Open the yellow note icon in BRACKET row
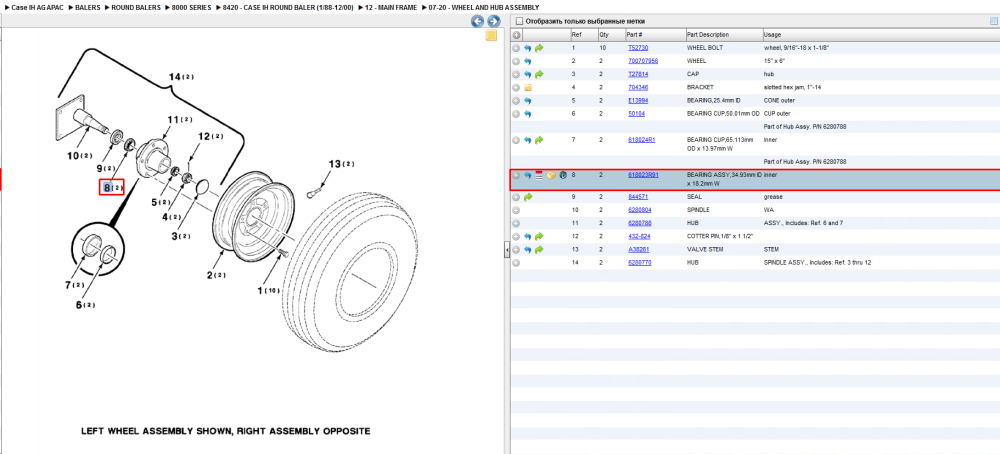The width and height of the screenshot is (1000, 454). pyautogui.click(x=528, y=87)
